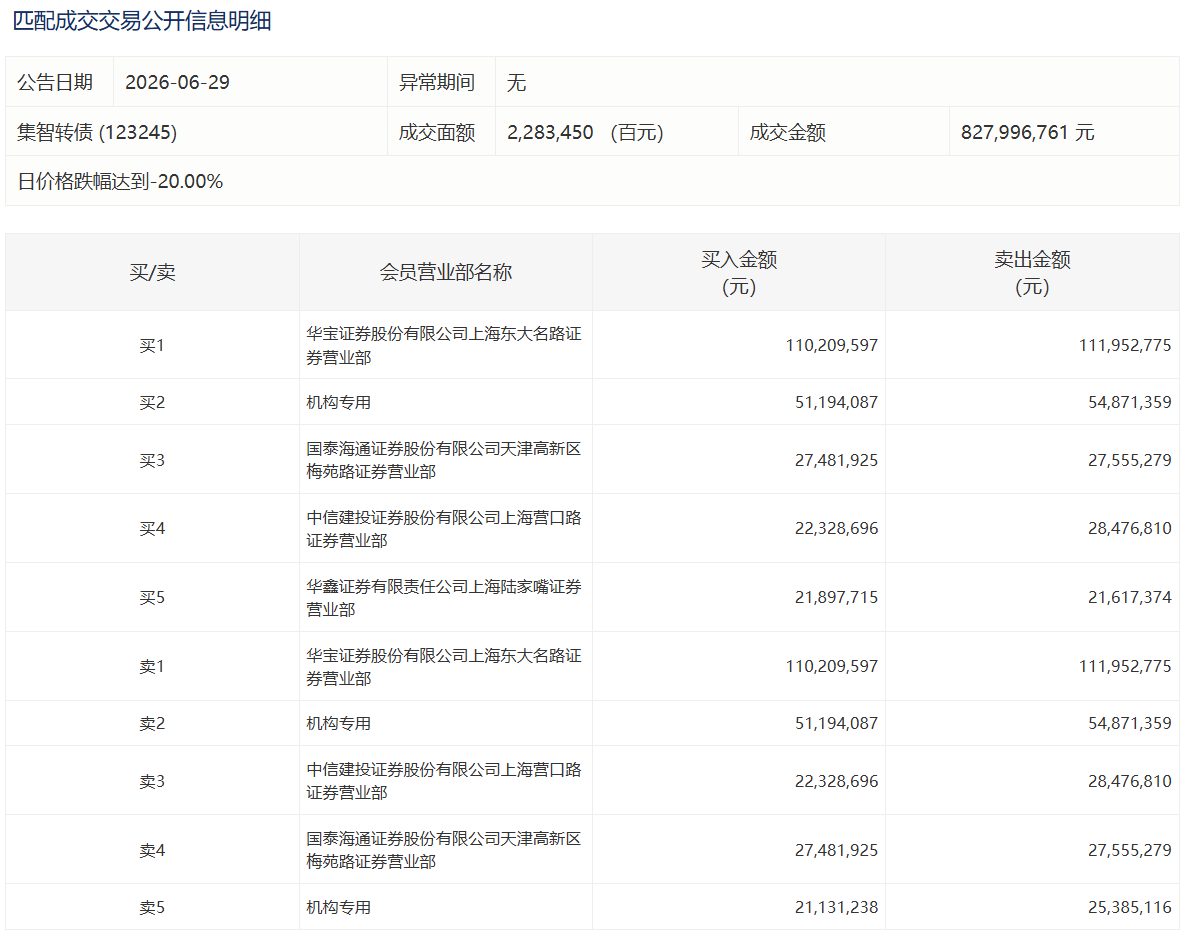Click the 卖4 row label
This screenshot has height=933, width=1185.
152,851
